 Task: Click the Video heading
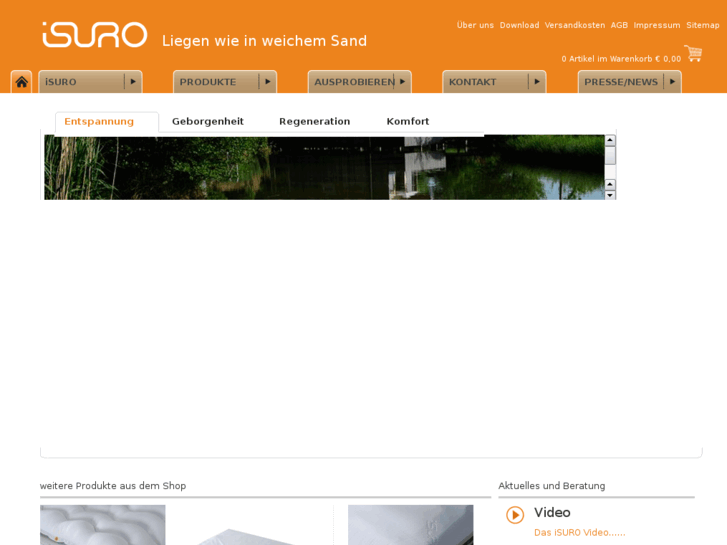(x=552, y=513)
